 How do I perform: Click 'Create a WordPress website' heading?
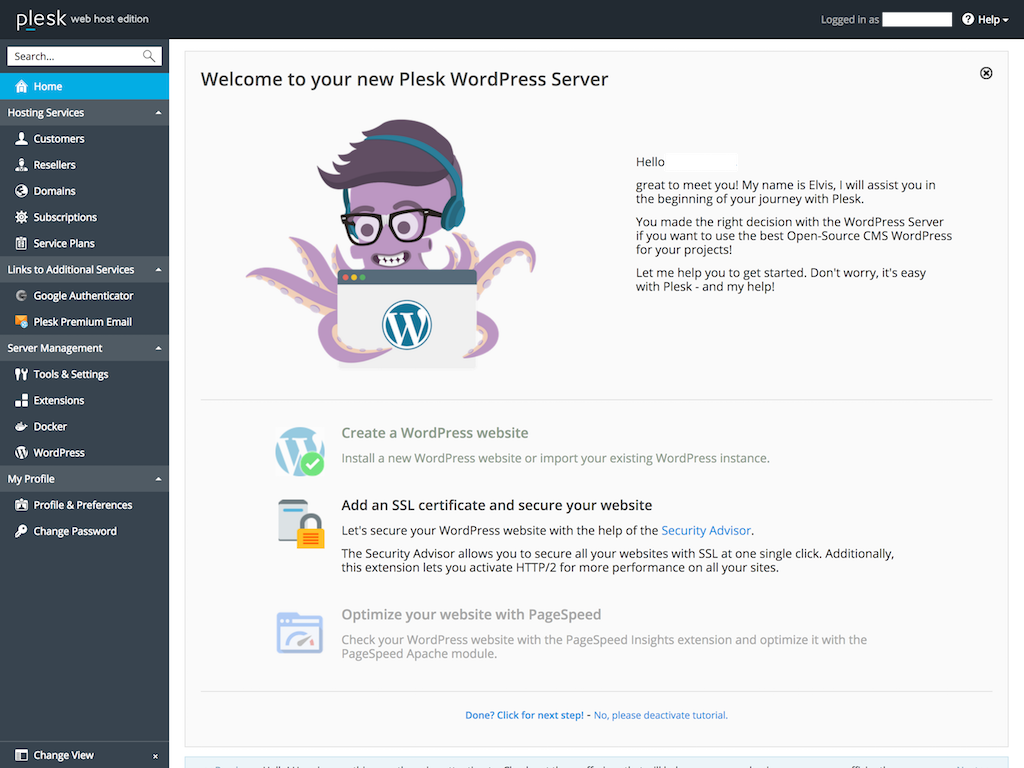435,433
